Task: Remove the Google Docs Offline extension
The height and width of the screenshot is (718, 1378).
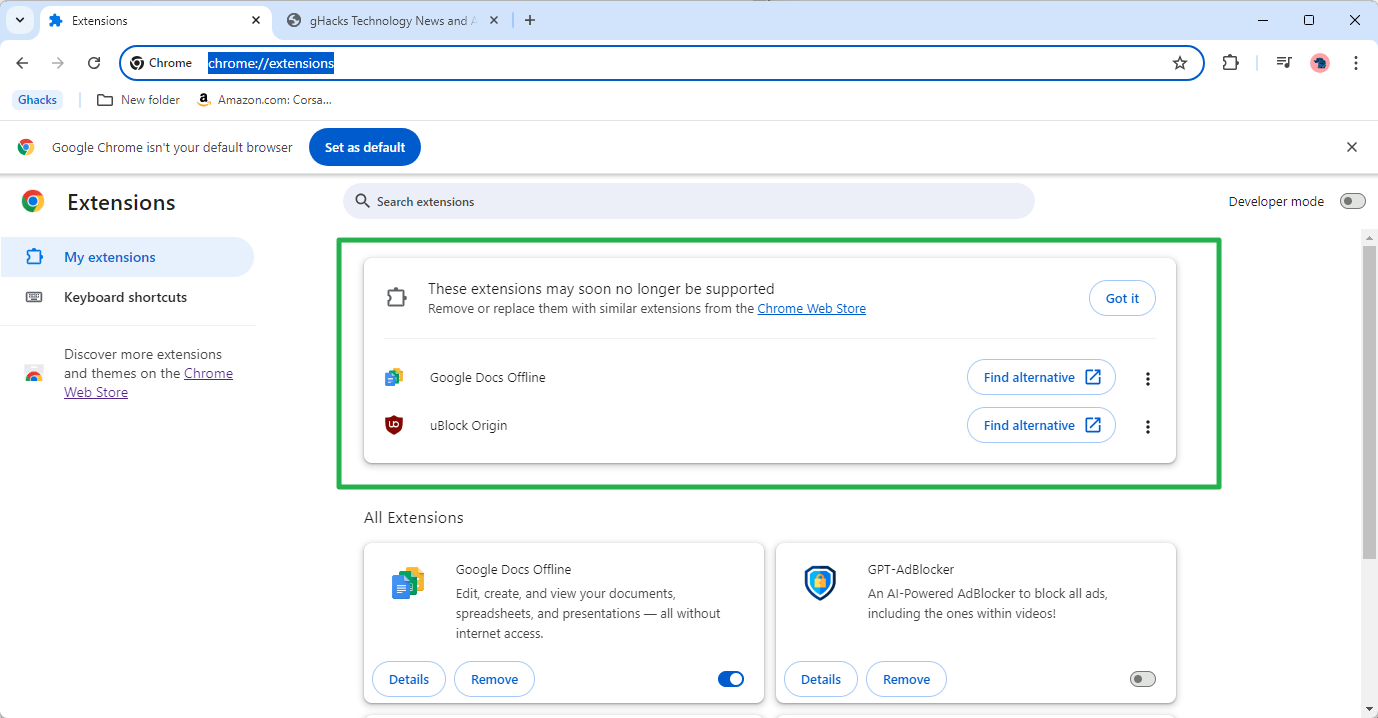Action: tap(495, 679)
